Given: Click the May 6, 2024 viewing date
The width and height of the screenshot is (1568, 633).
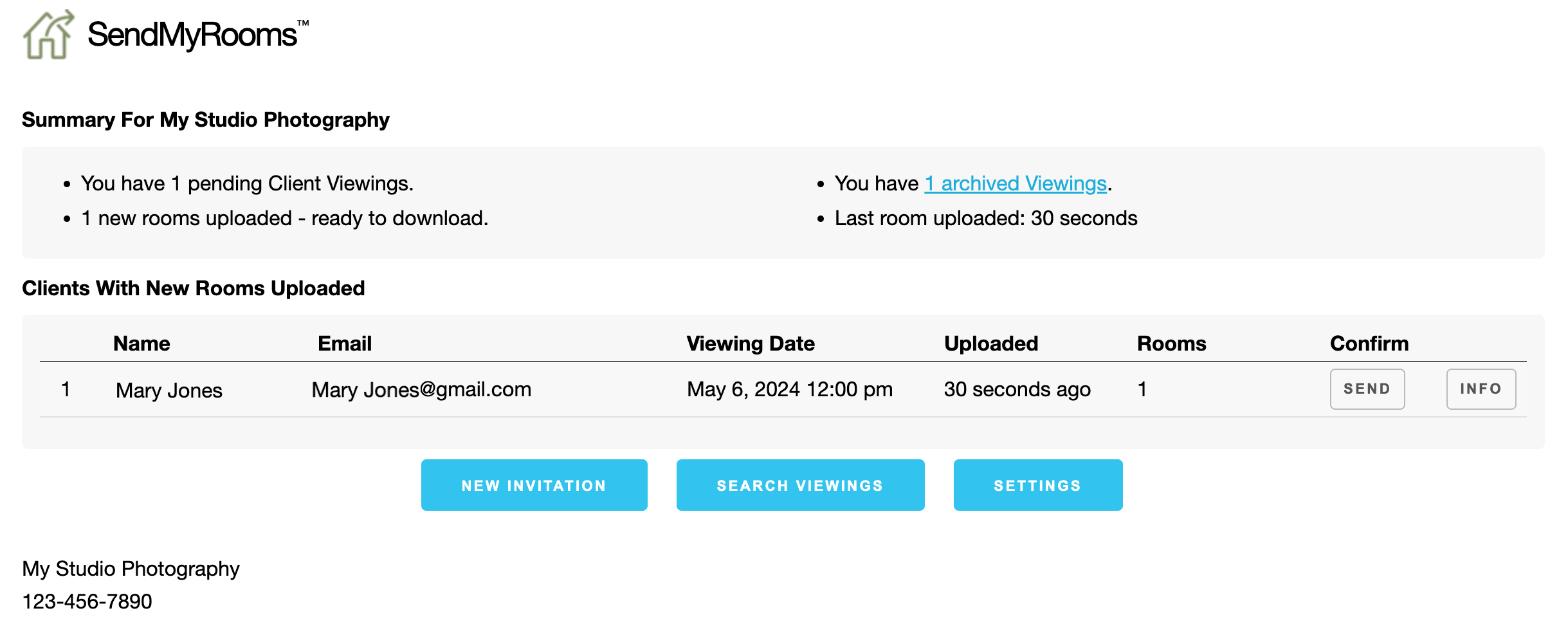Looking at the screenshot, I should pos(790,390).
